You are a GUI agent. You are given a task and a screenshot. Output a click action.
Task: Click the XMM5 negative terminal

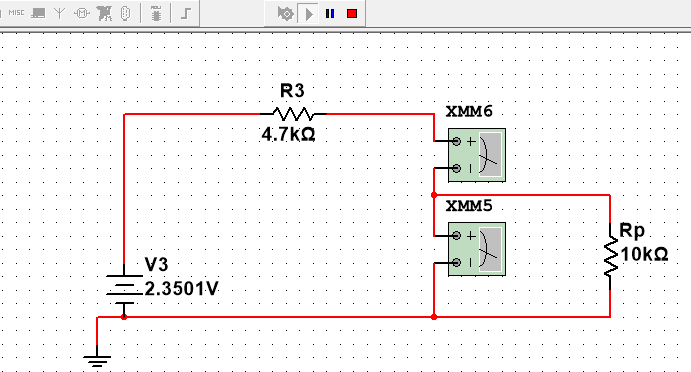[x=457, y=263]
